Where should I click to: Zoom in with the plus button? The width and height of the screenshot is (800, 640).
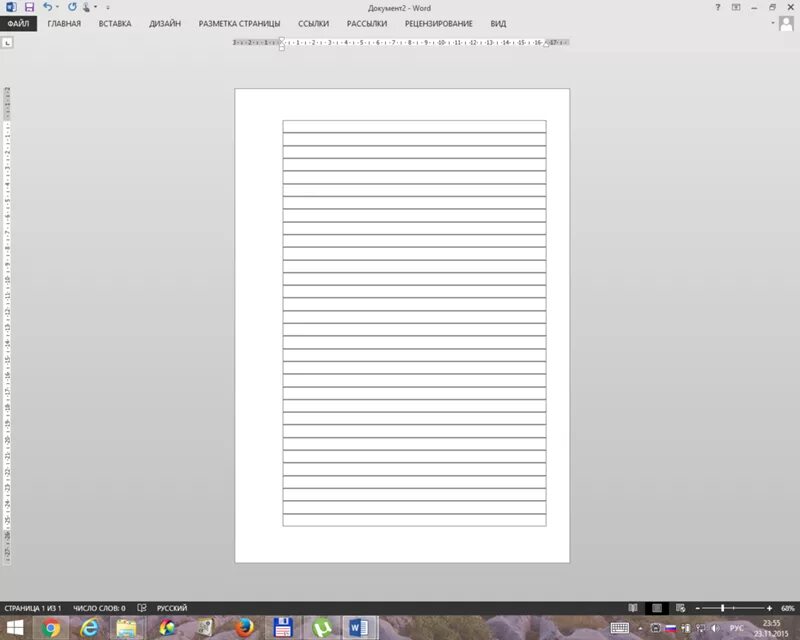click(769, 608)
